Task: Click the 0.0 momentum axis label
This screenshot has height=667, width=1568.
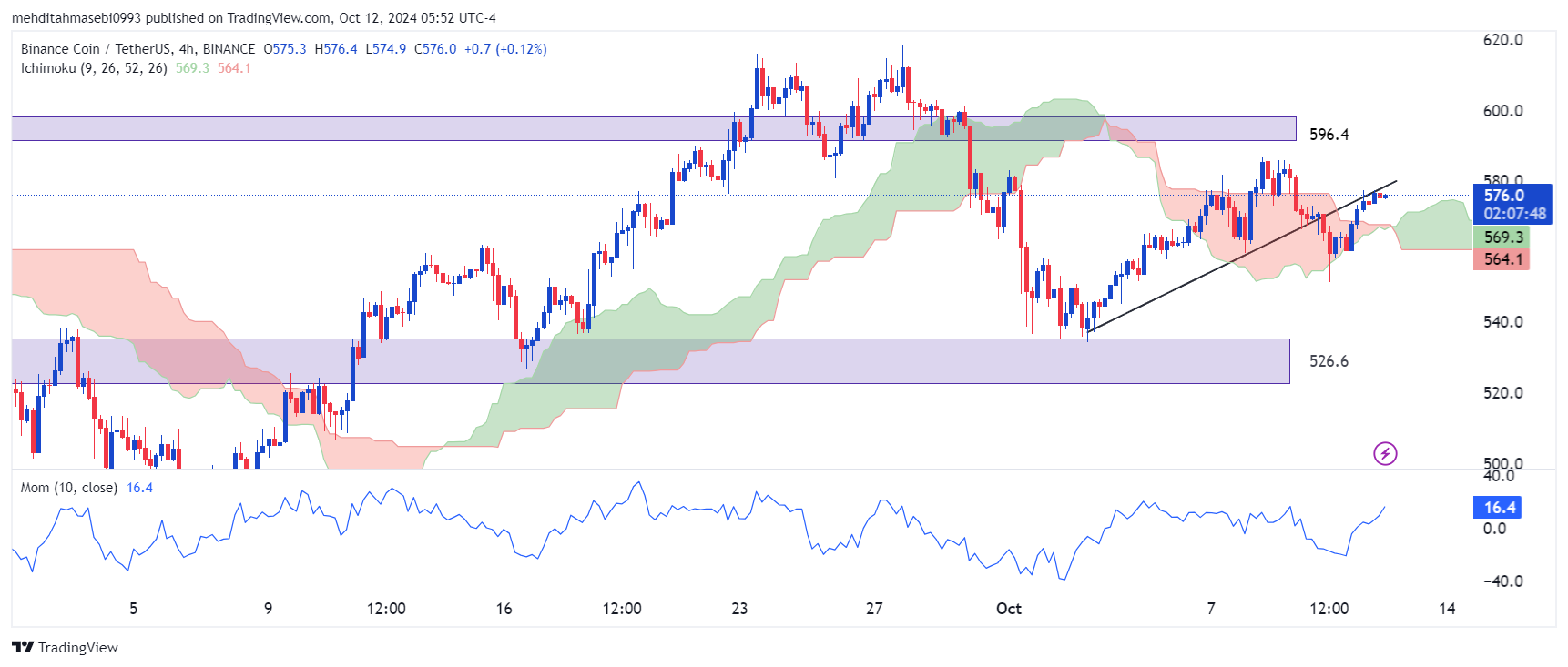Action: (x=1494, y=529)
